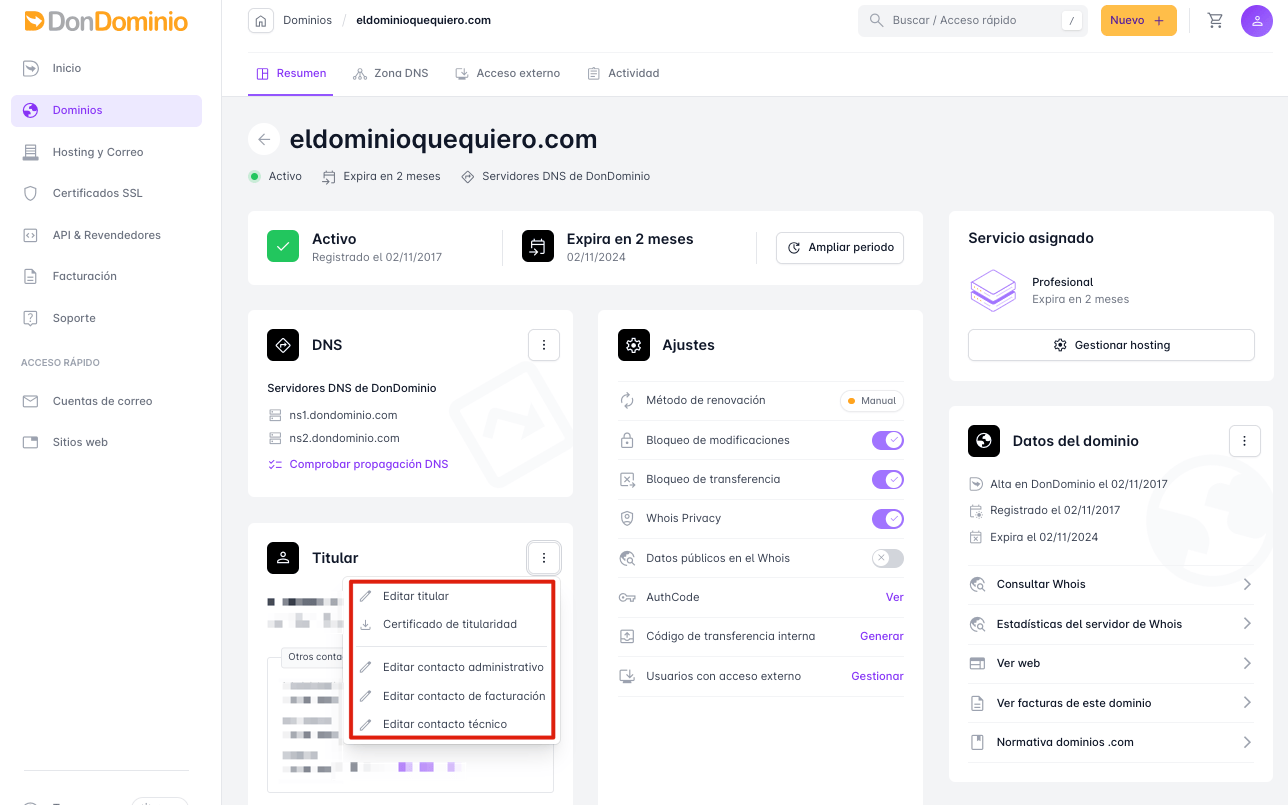The image size is (1288, 805).
Task: Click the API & Revendedores sidebar icon
Action: click(31, 235)
